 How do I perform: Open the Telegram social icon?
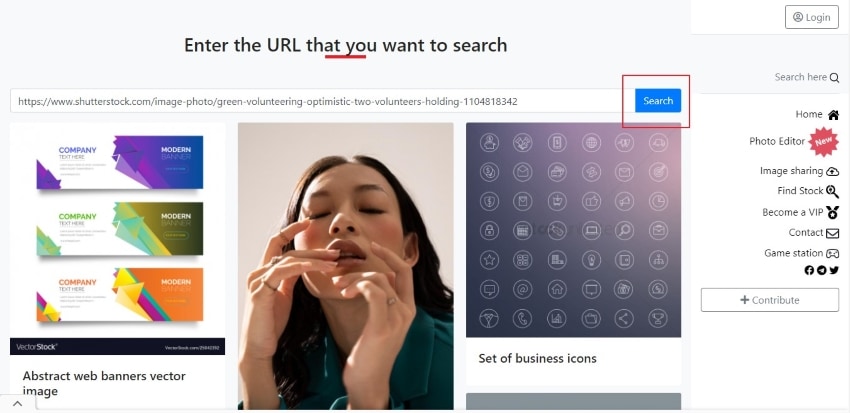(822, 270)
